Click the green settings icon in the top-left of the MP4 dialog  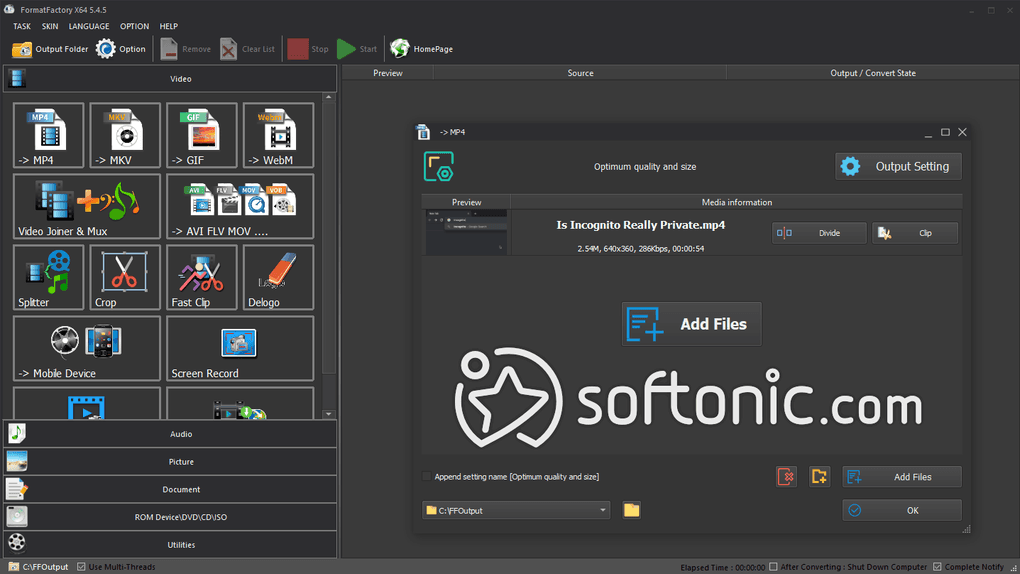(438, 167)
